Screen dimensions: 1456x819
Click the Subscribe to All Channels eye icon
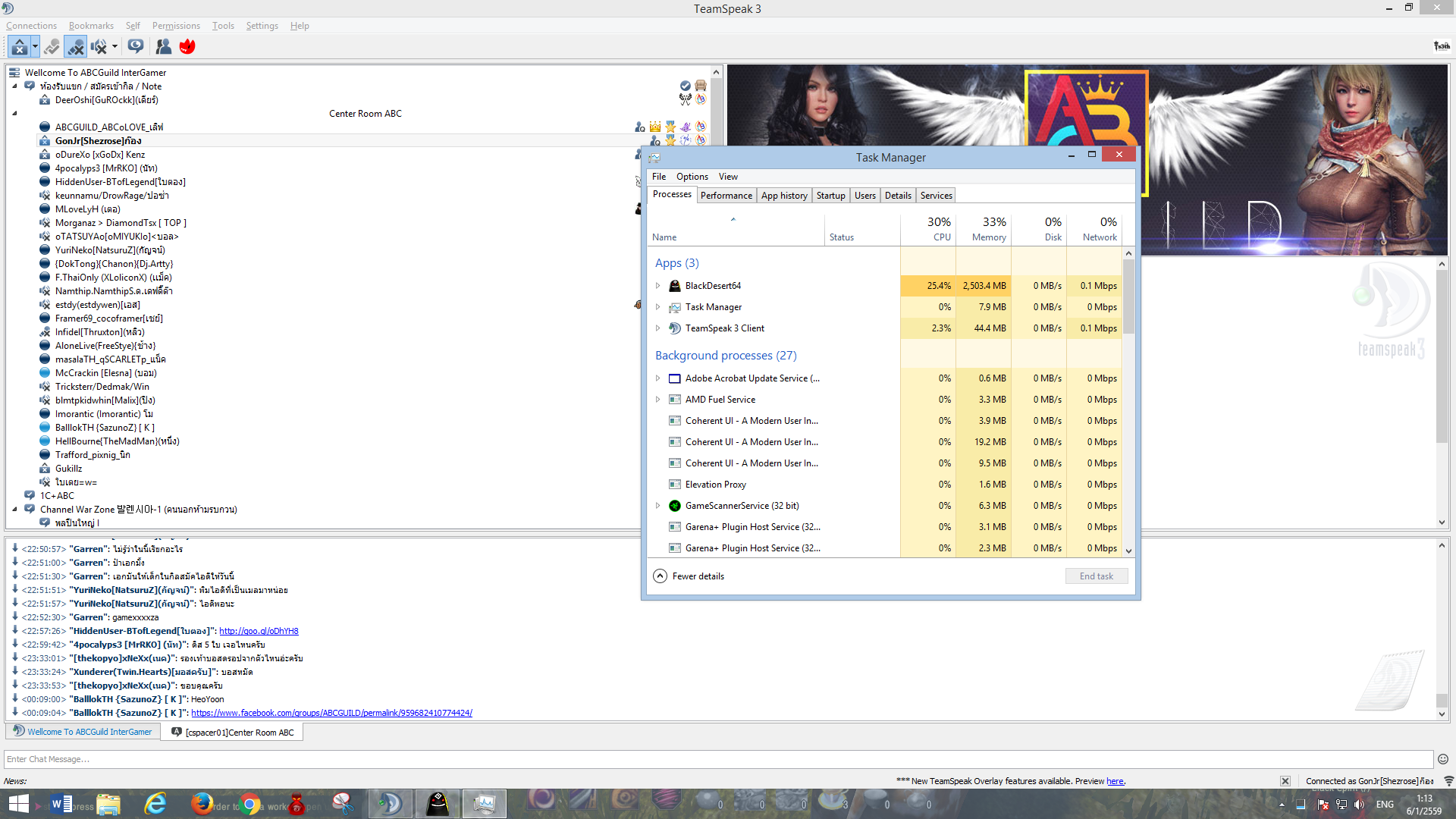click(136, 46)
